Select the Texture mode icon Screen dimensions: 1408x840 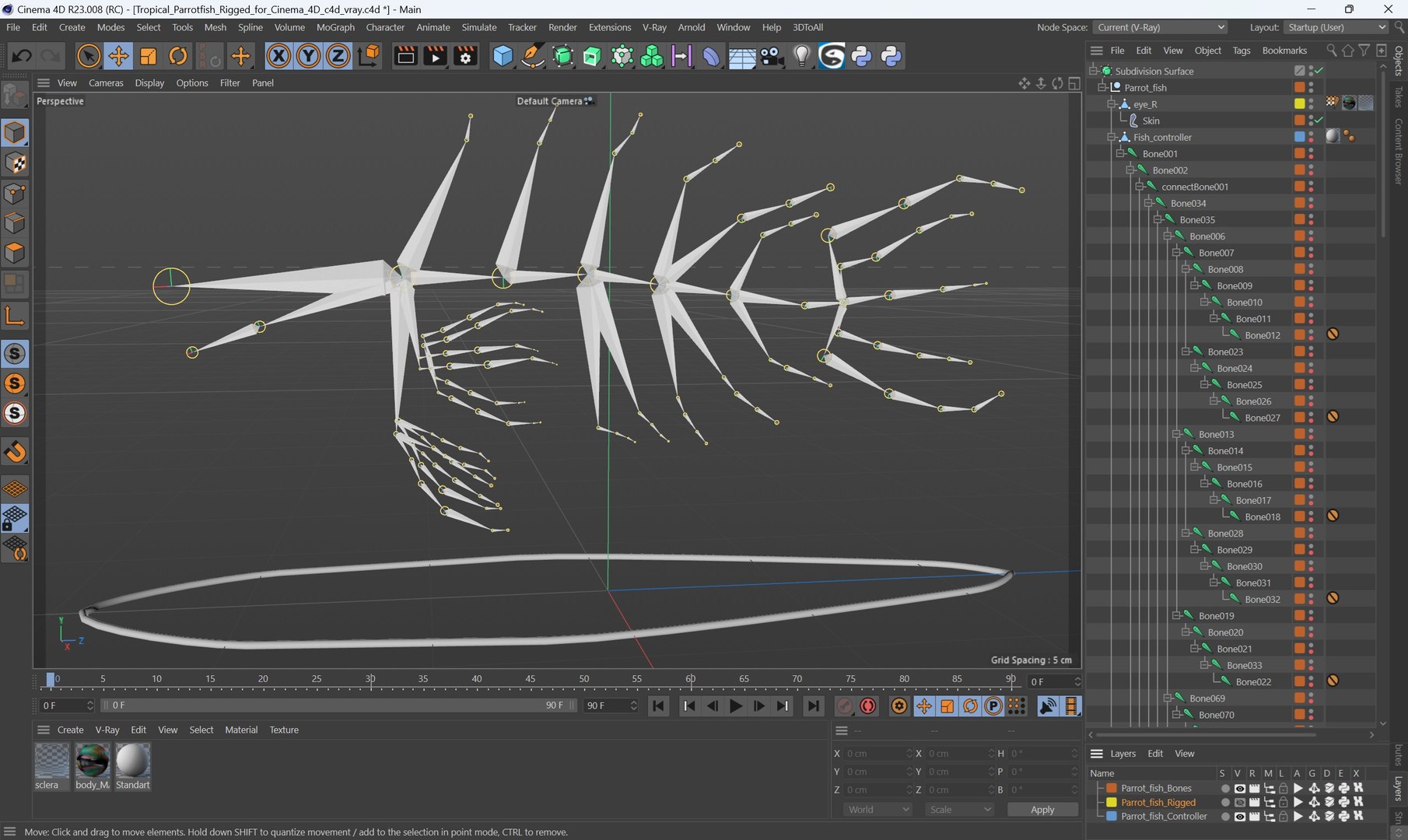tap(15, 163)
